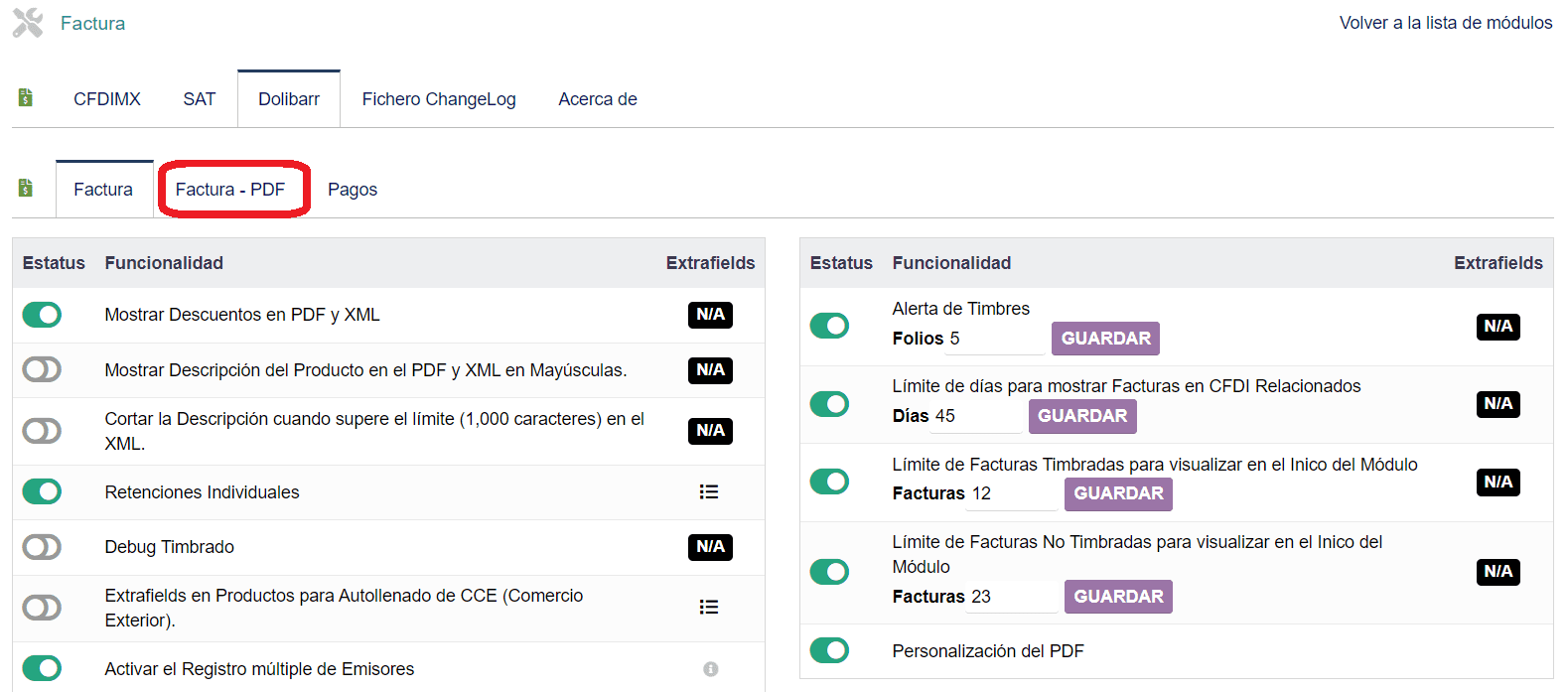Open the Pagos subtab
Viewport: 1568px width, 692px height.
[353, 190]
